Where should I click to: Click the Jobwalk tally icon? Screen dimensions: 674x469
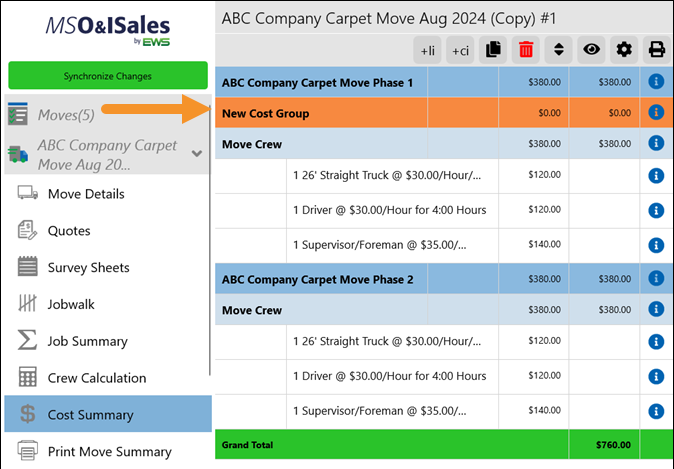(28, 304)
